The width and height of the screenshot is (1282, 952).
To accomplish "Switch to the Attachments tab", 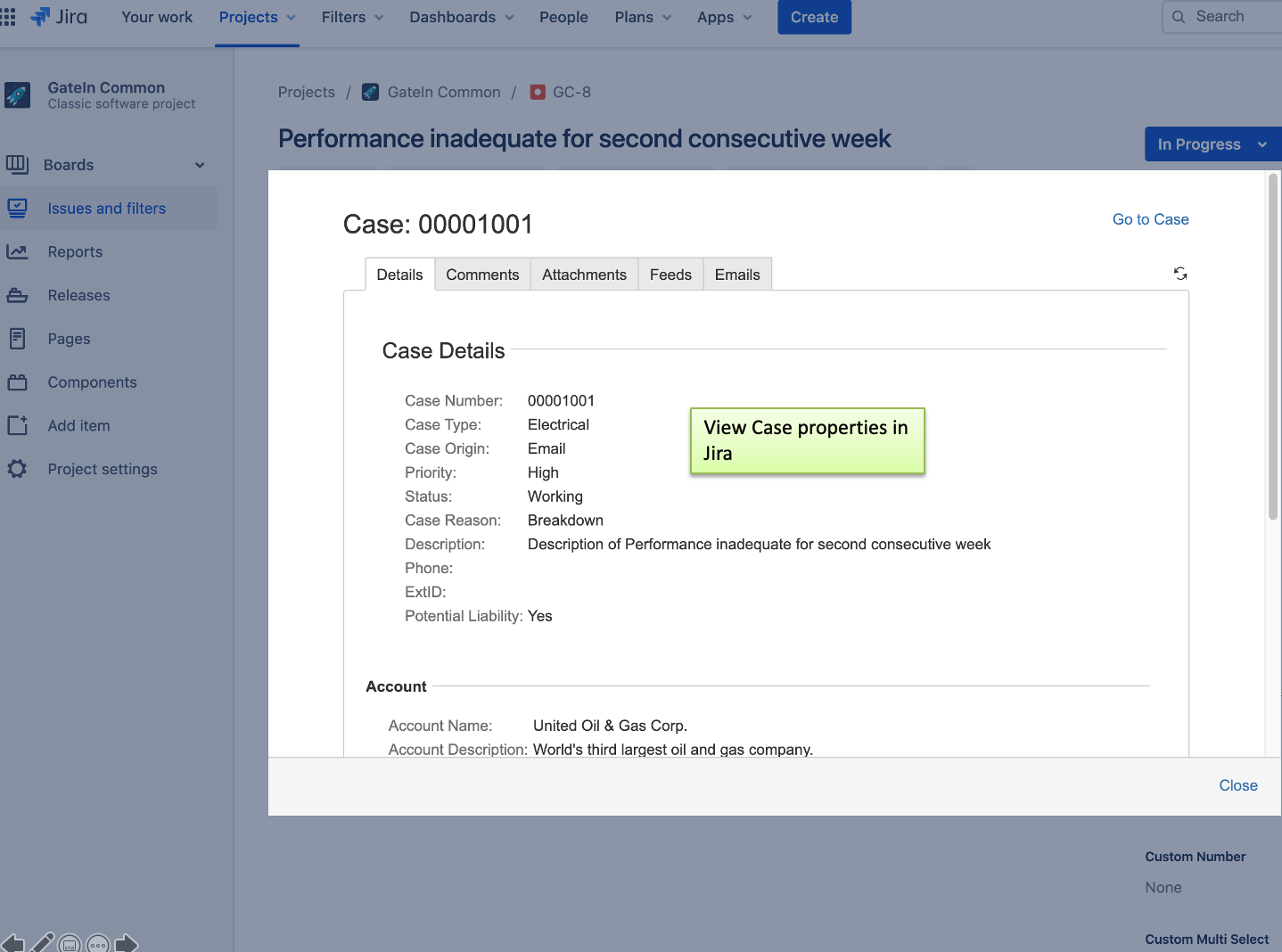I will point(584,275).
